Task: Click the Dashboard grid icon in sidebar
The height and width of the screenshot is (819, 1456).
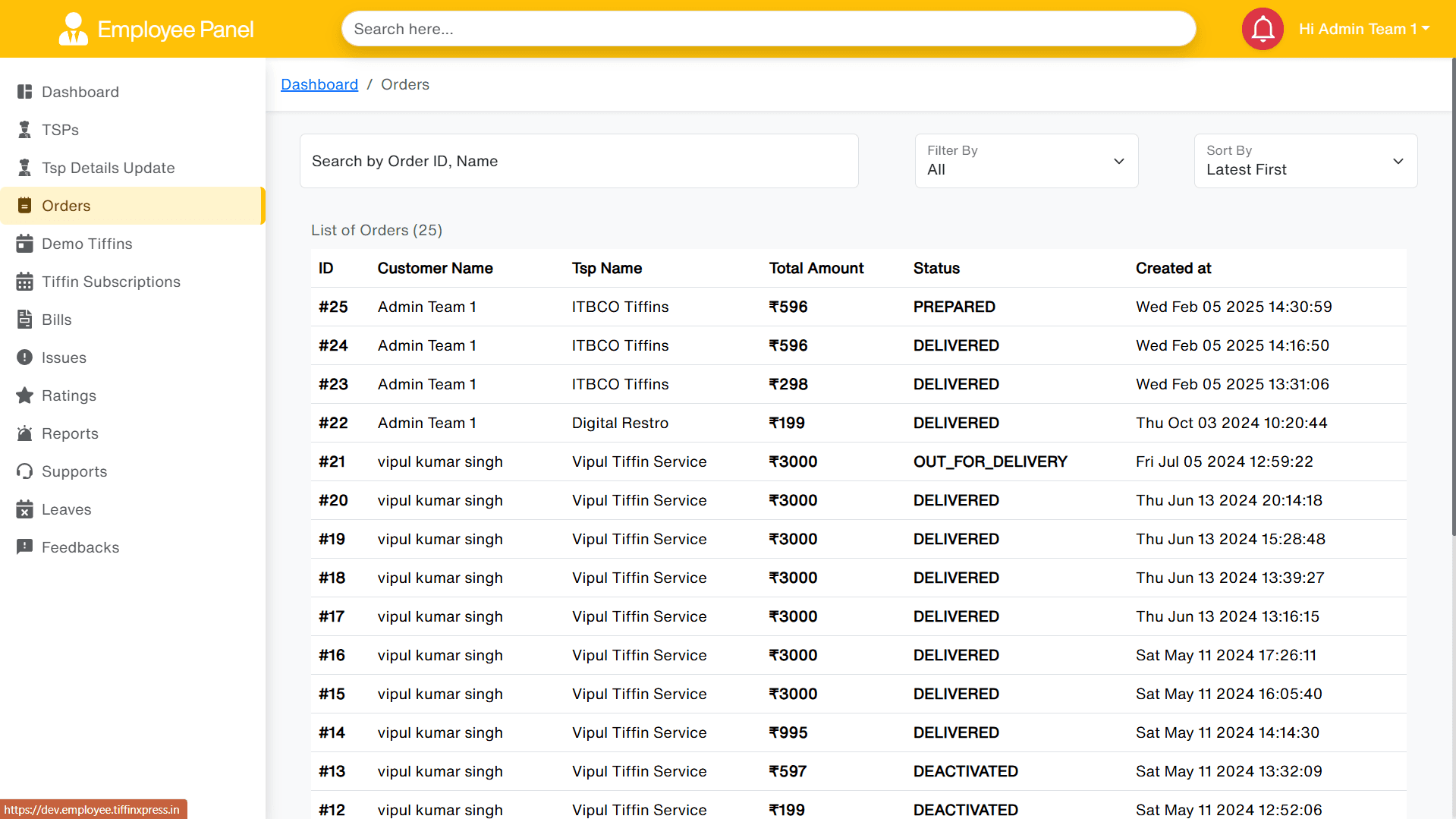Action: click(24, 92)
